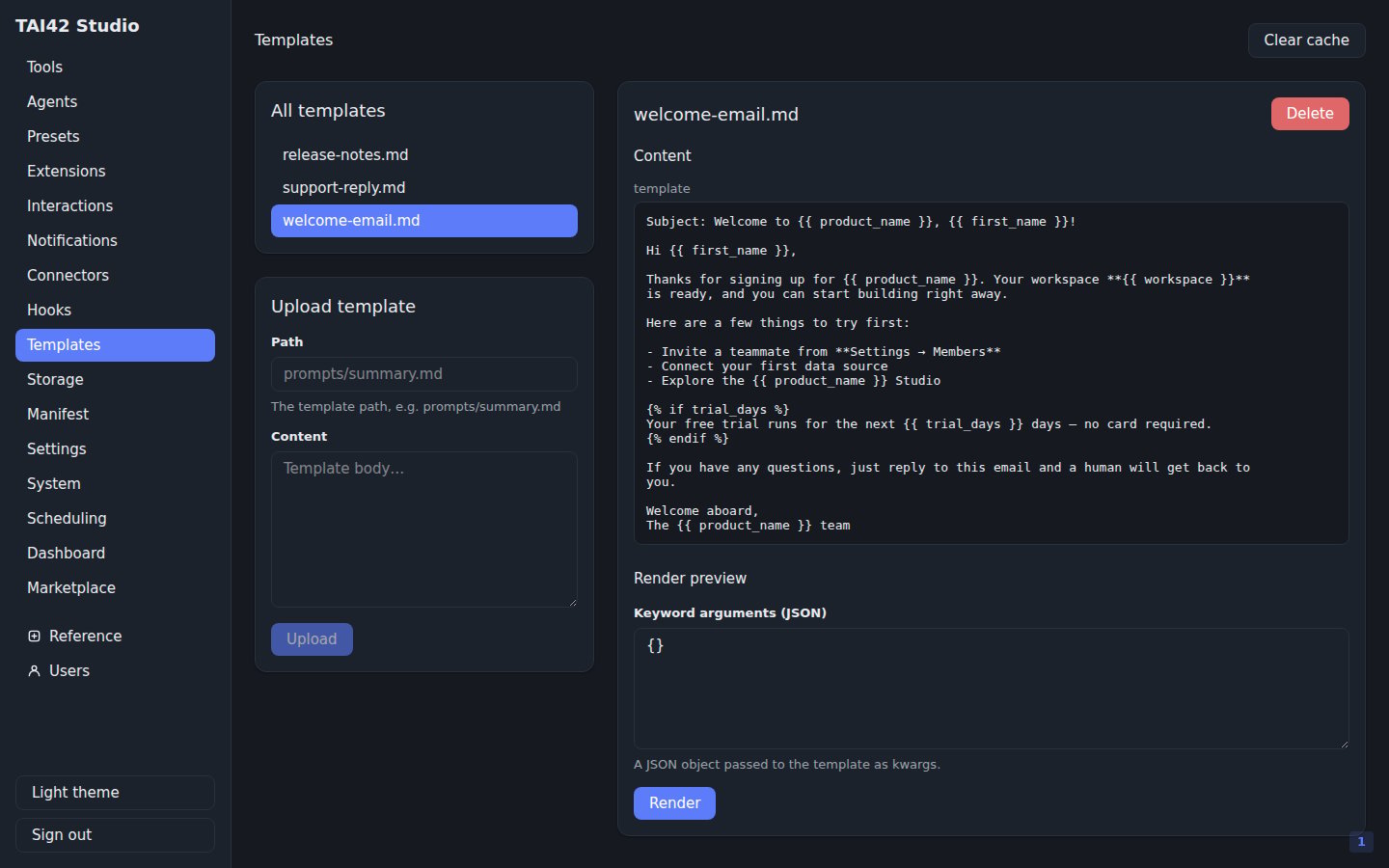Screen dimensions: 1389x868
Task: Open the Storage page
Action: click(115, 380)
